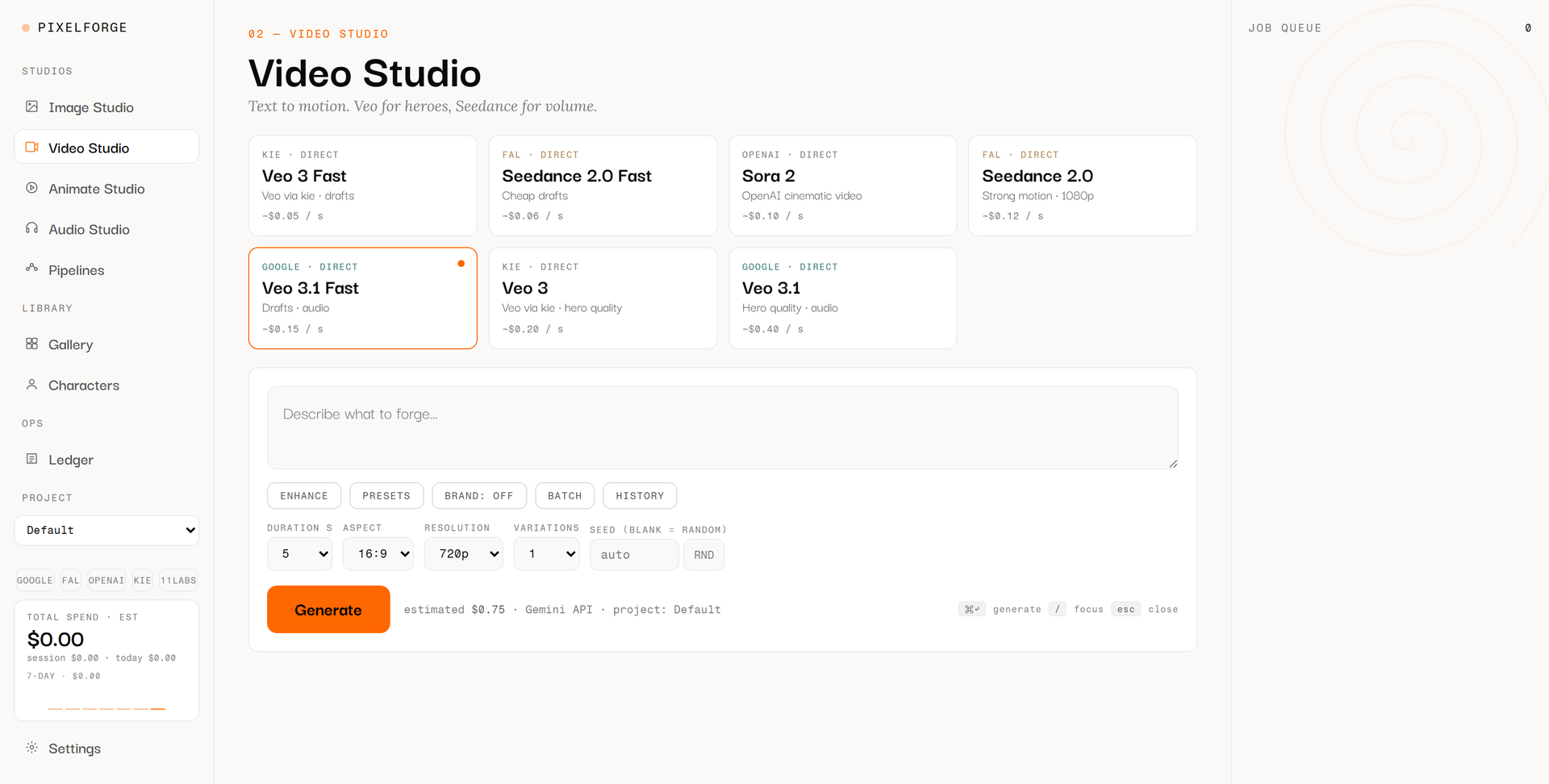Choose the Seedance 2.0 model card
Viewport: 1549px width, 784px height.
[x=1083, y=186]
